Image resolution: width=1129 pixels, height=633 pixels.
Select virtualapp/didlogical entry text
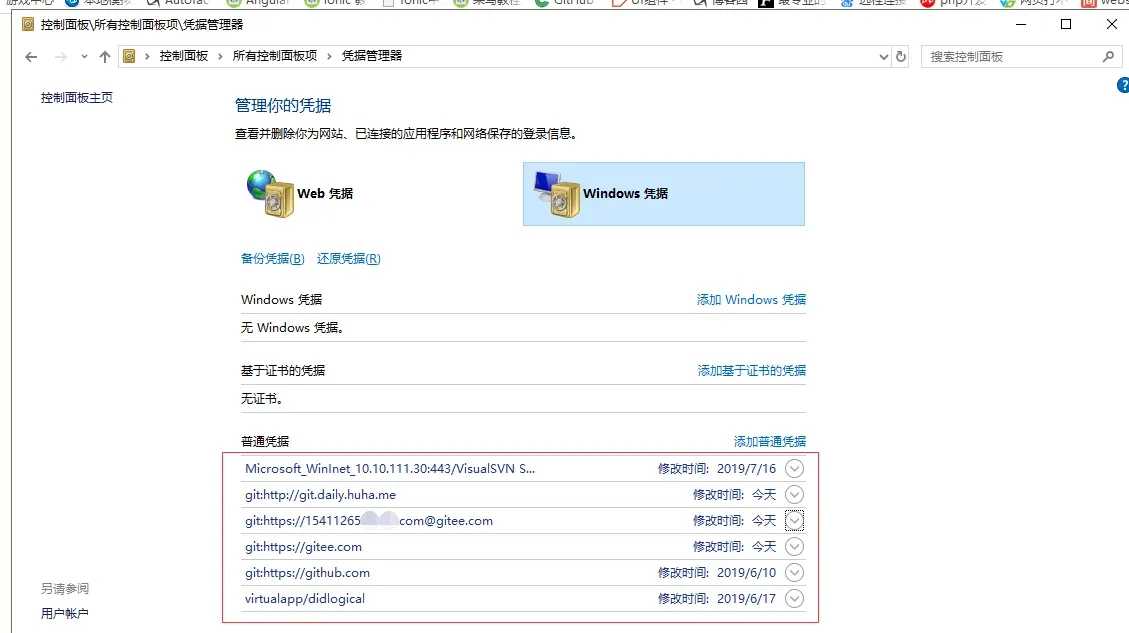305,598
